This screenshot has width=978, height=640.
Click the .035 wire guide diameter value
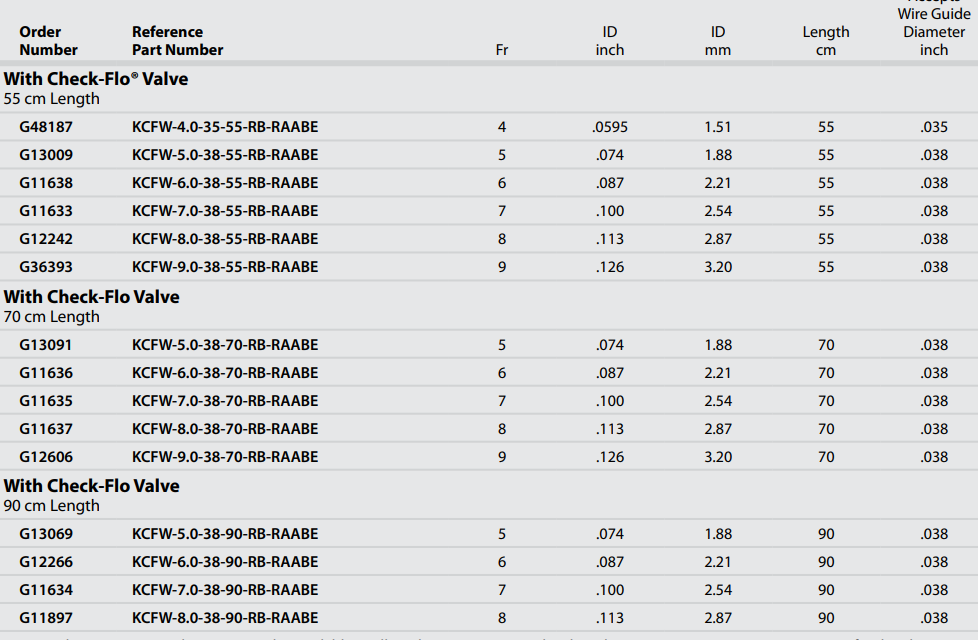point(934,127)
